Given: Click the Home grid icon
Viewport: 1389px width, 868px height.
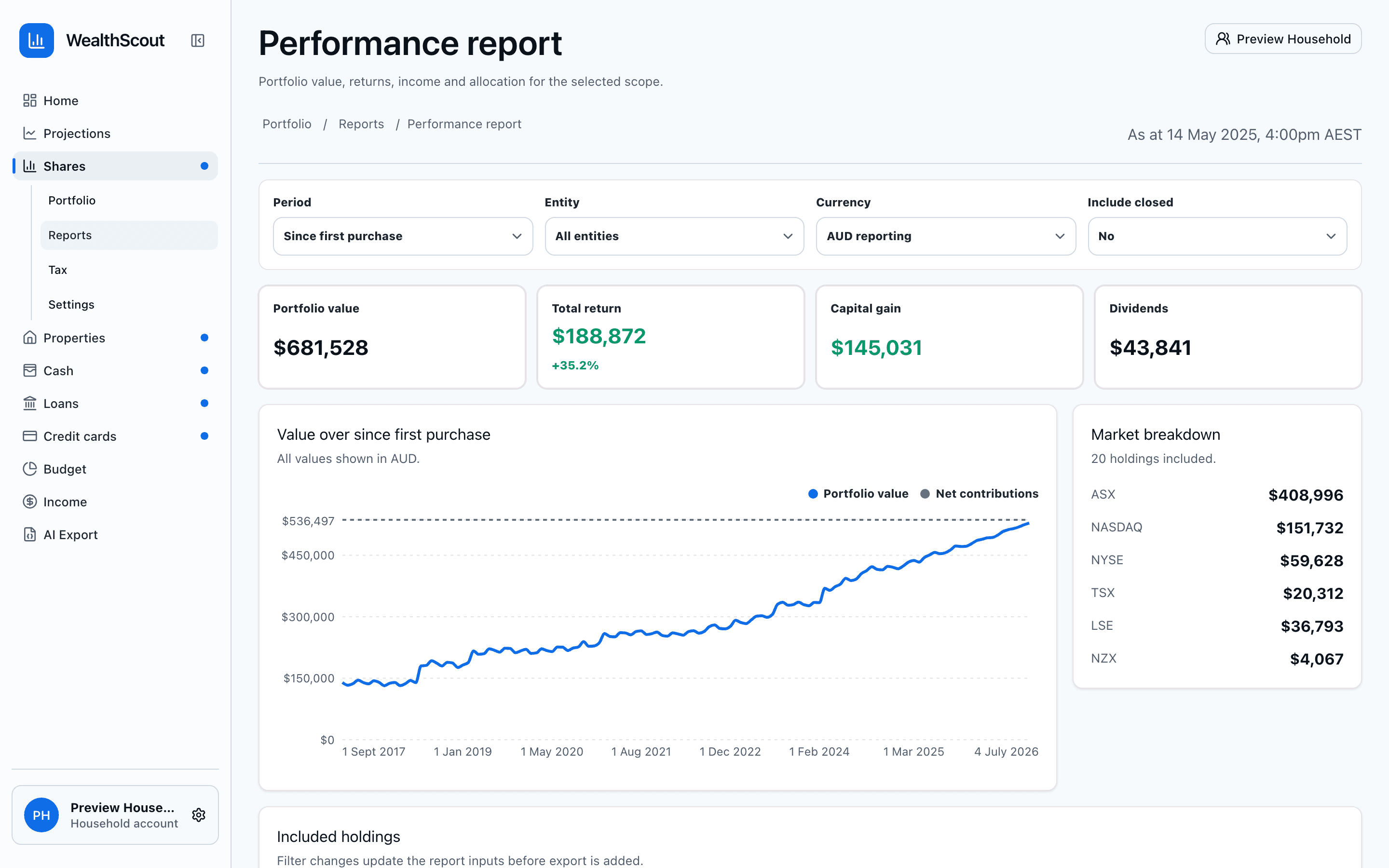Looking at the screenshot, I should pyautogui.click(x=29, y=100).
